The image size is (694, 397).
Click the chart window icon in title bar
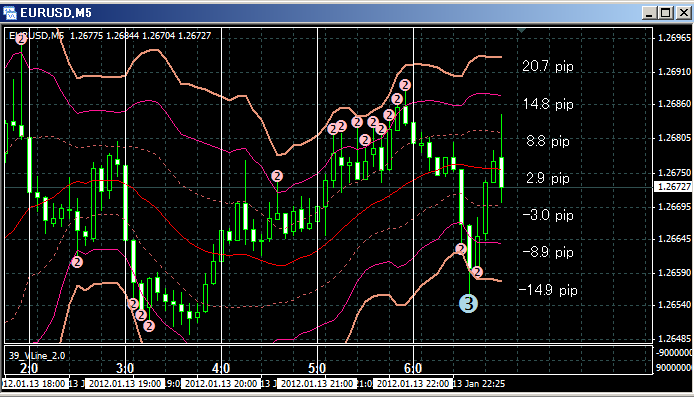point(10,13)
